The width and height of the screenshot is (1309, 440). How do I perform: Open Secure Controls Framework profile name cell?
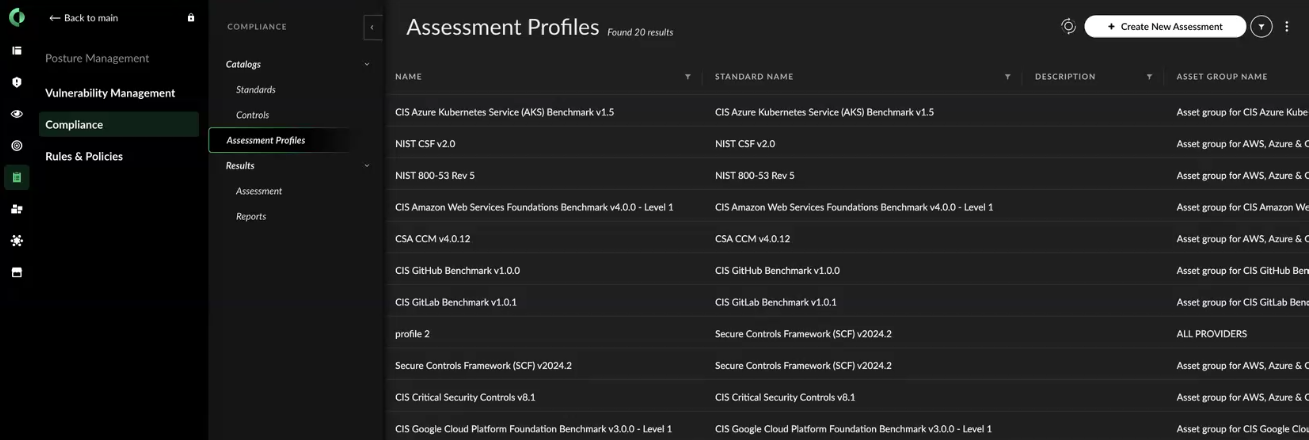pos(483,366)
